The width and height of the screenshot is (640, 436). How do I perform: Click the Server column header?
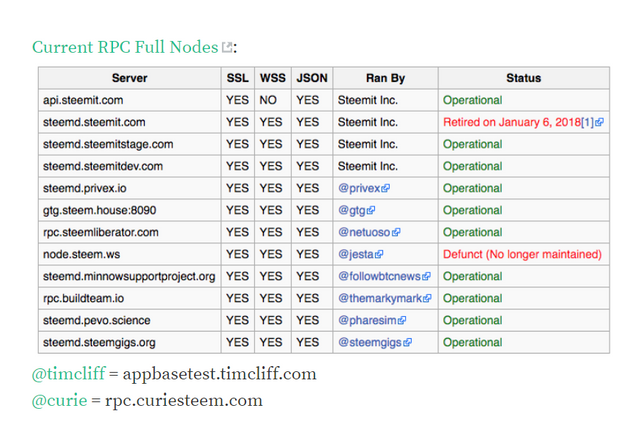pyautogui.click(x=130, y=78)
